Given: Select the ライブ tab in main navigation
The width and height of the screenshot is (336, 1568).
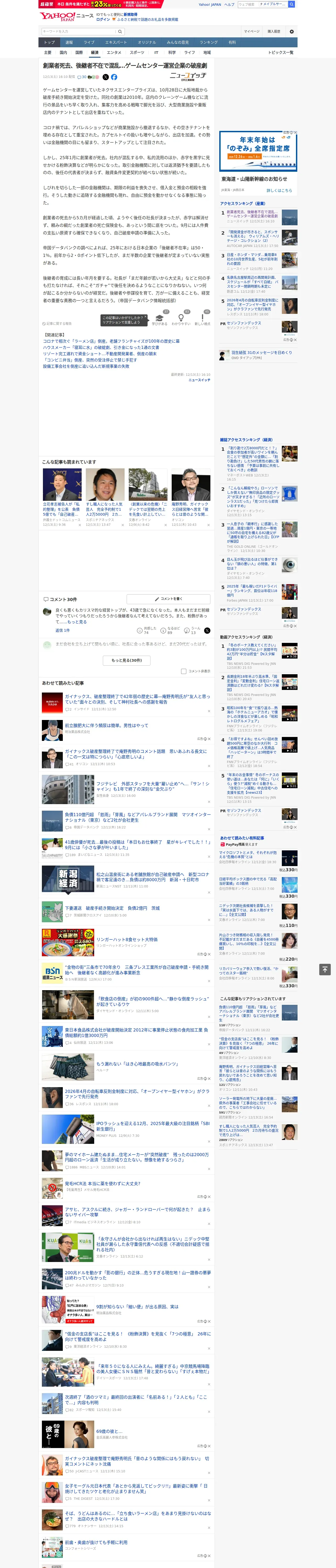Looking at the screenshot, I should tap(89, 43).
